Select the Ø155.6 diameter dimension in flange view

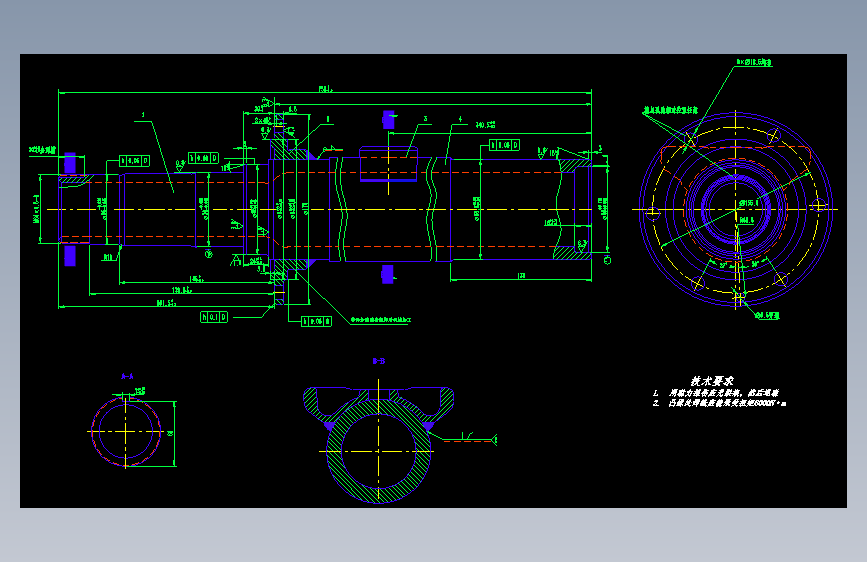(x=749, y=203)
